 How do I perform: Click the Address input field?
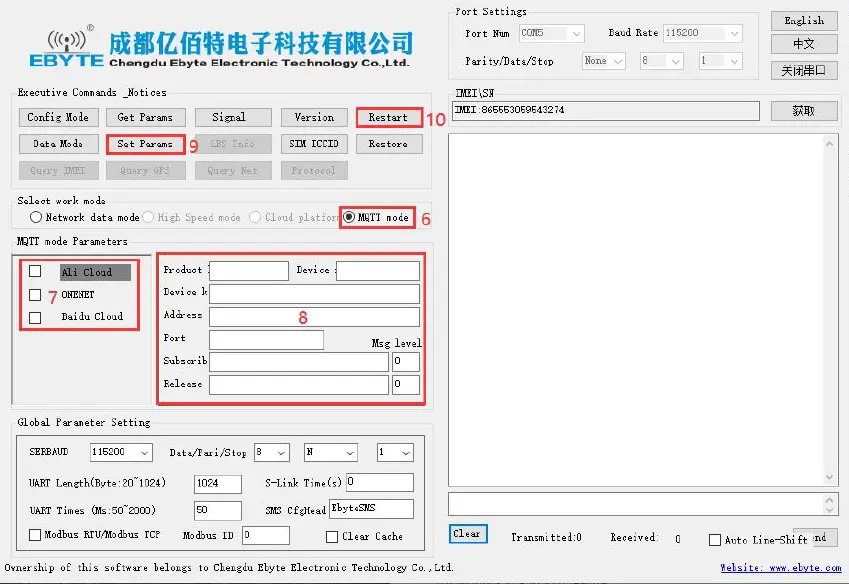pyautogui.click(x=315, y=317)
